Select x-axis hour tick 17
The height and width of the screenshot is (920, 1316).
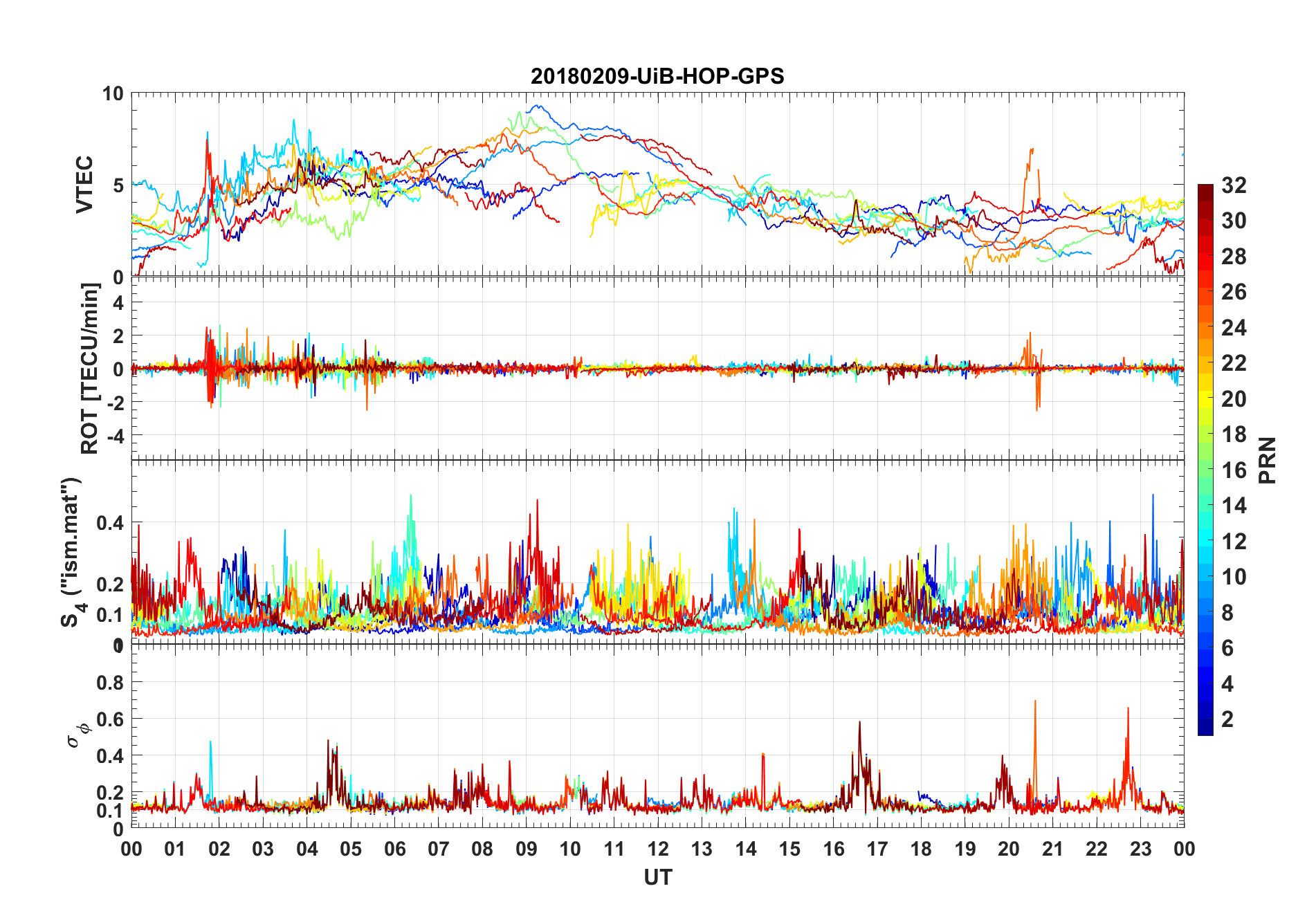point(877,849)
